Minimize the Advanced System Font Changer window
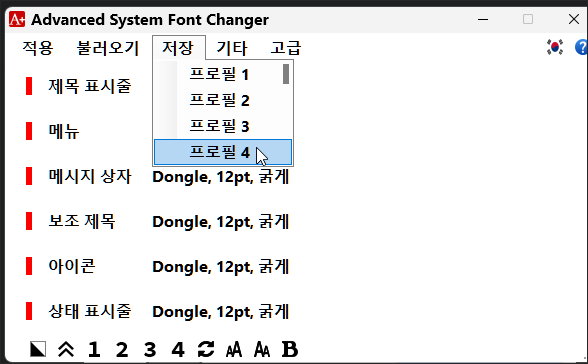The width and height of the screenshot is (588, 364). 483,19
